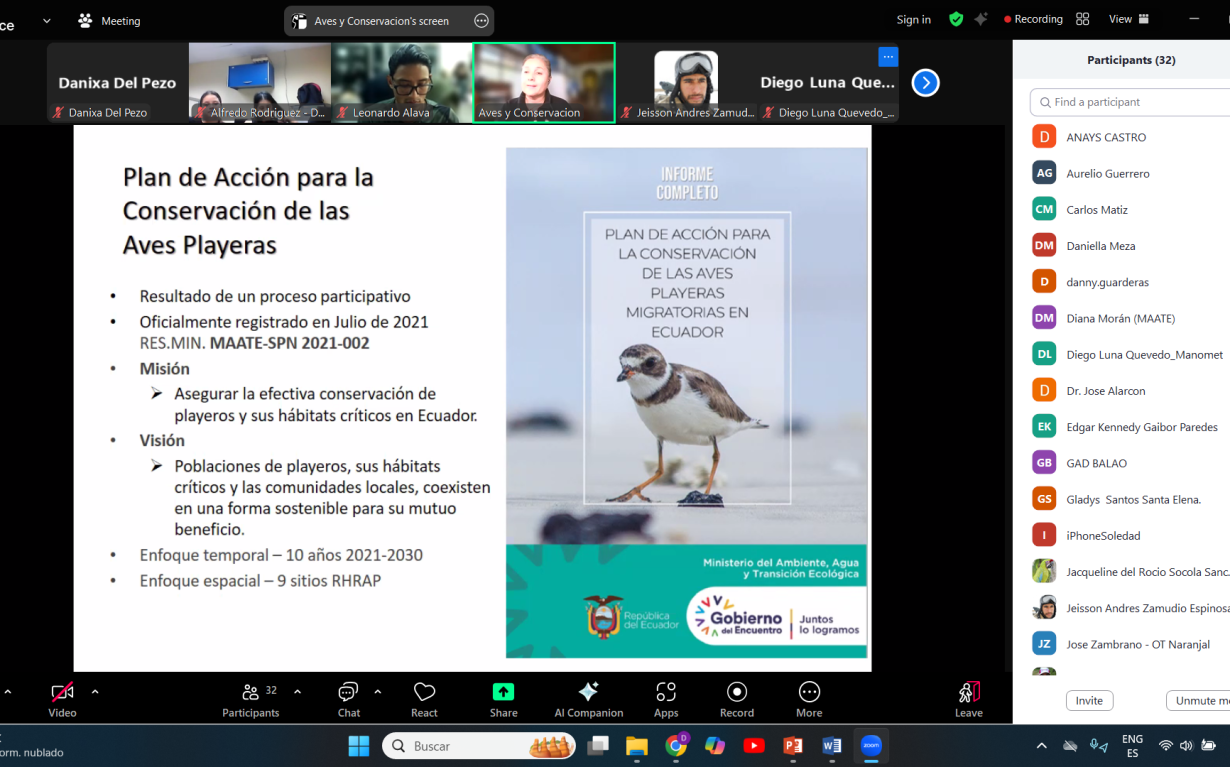Stop screen sharing with the Share icon
The height and width of the screenshot is (767, 1230).
503,697
